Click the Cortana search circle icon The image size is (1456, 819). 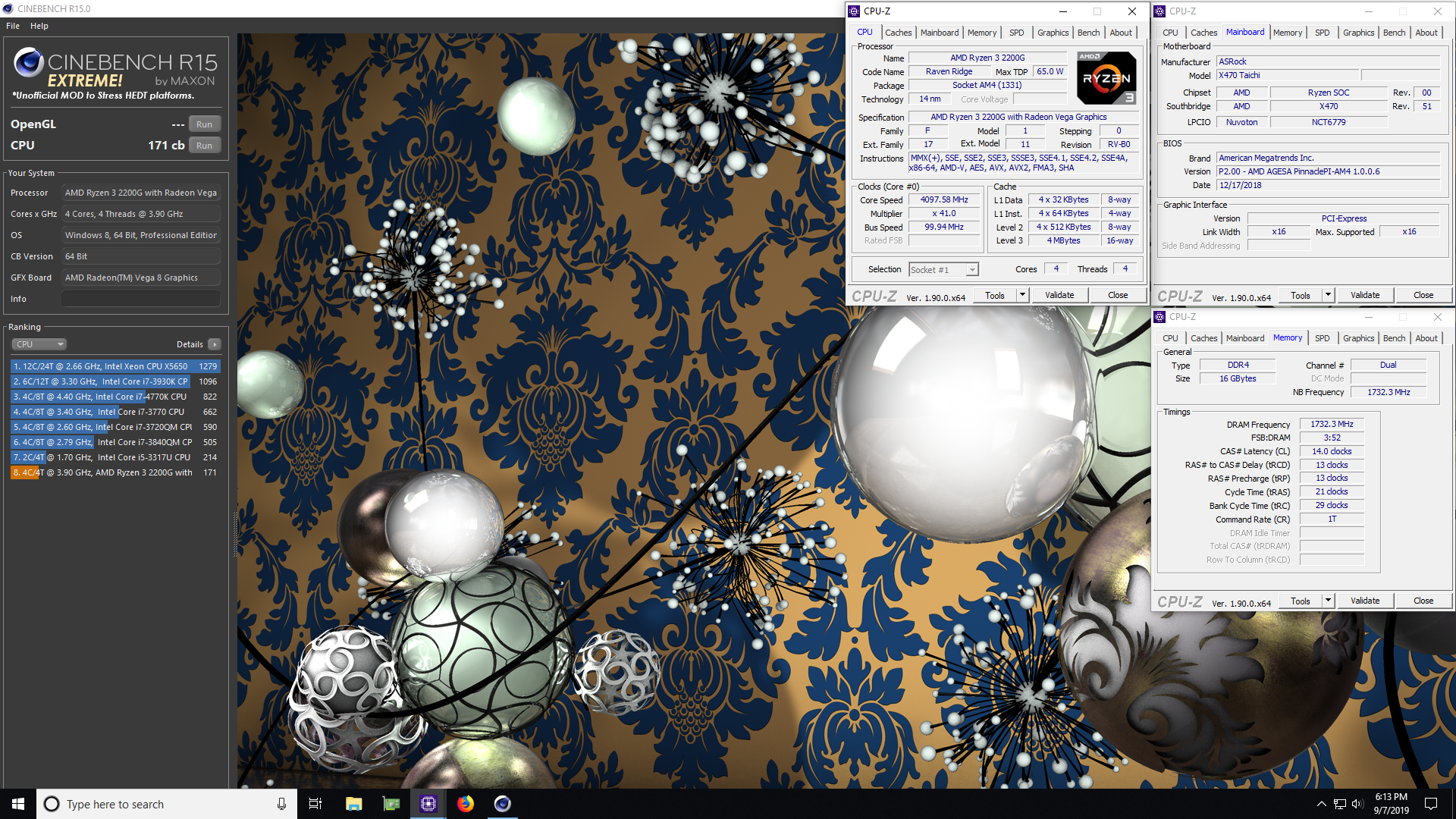[x=52, y=804]
